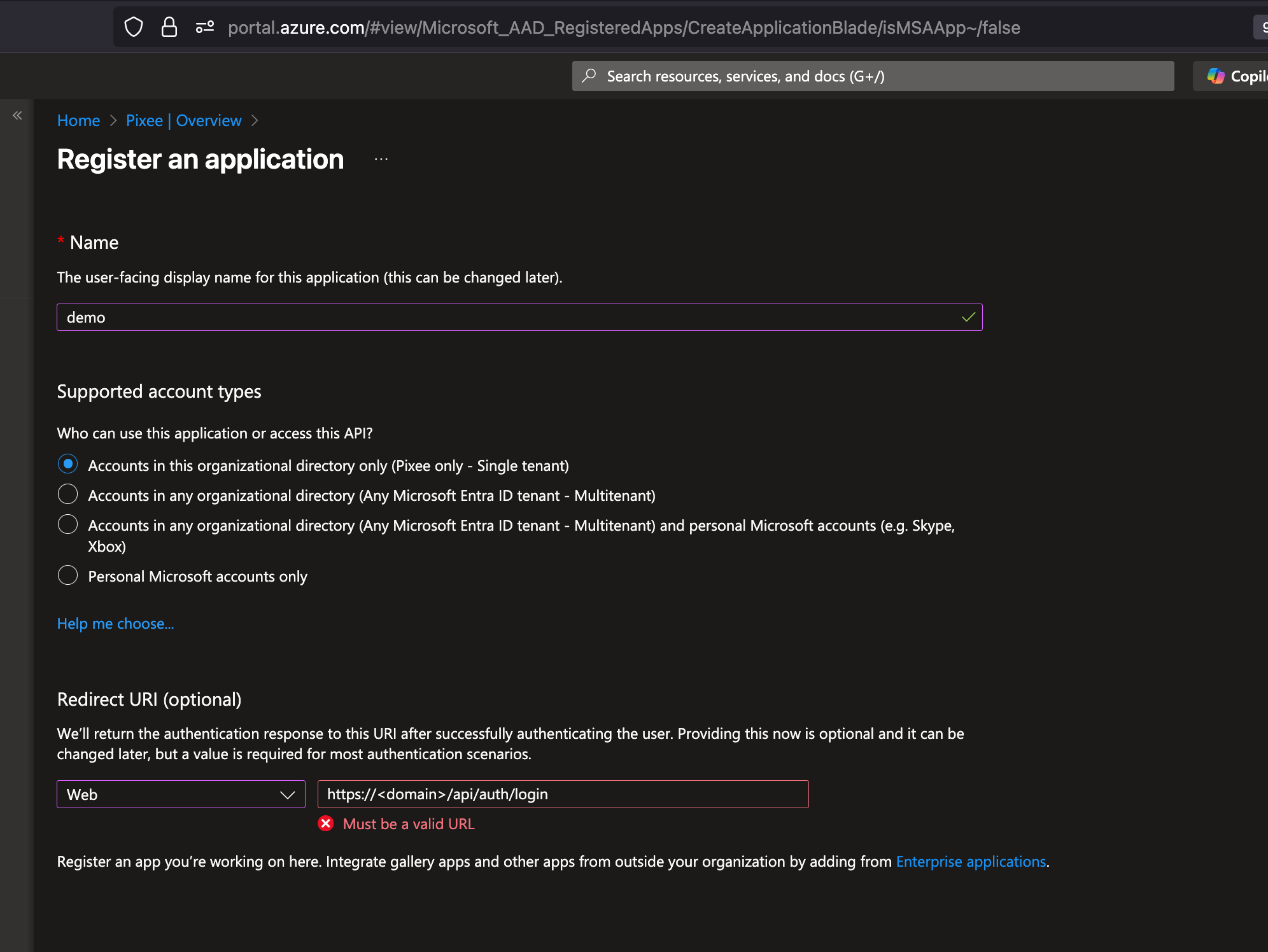Select the Multitenant and personal accounts option
Viewport: 1268px width, 952px height.
(67, 524)
